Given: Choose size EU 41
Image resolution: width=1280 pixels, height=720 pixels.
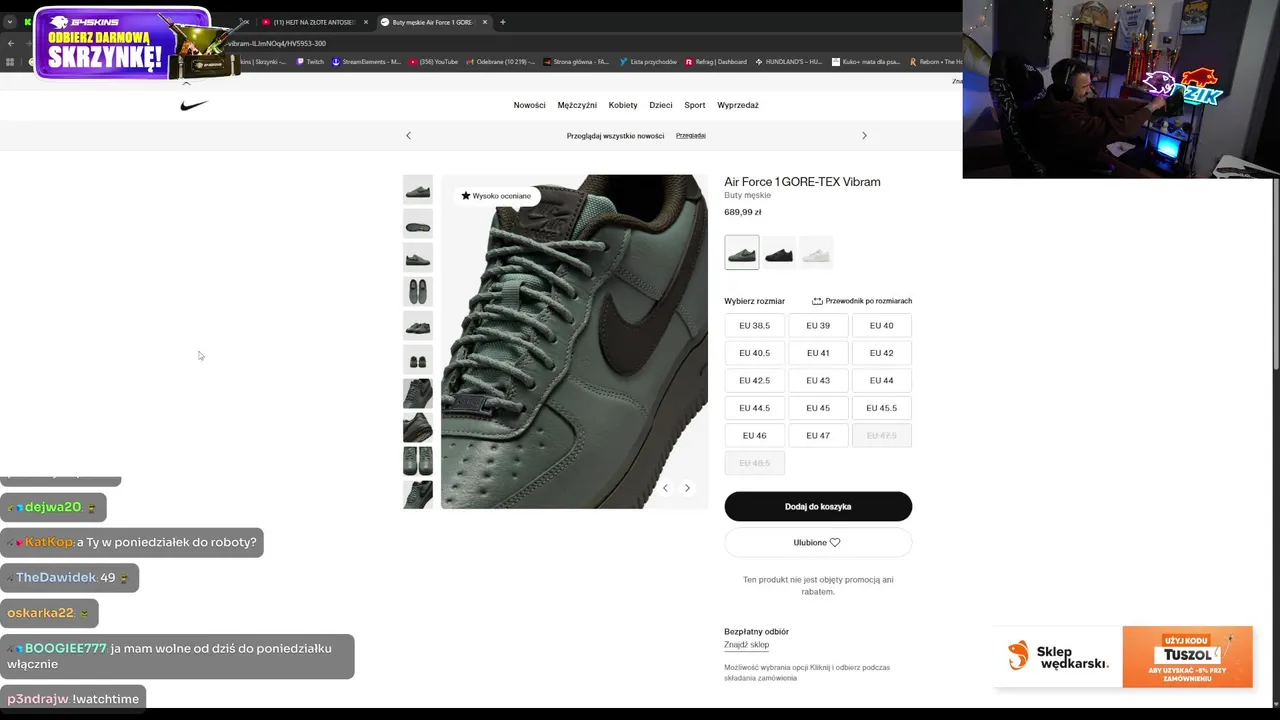Looking at the screenshot, I should click(818, 353).
